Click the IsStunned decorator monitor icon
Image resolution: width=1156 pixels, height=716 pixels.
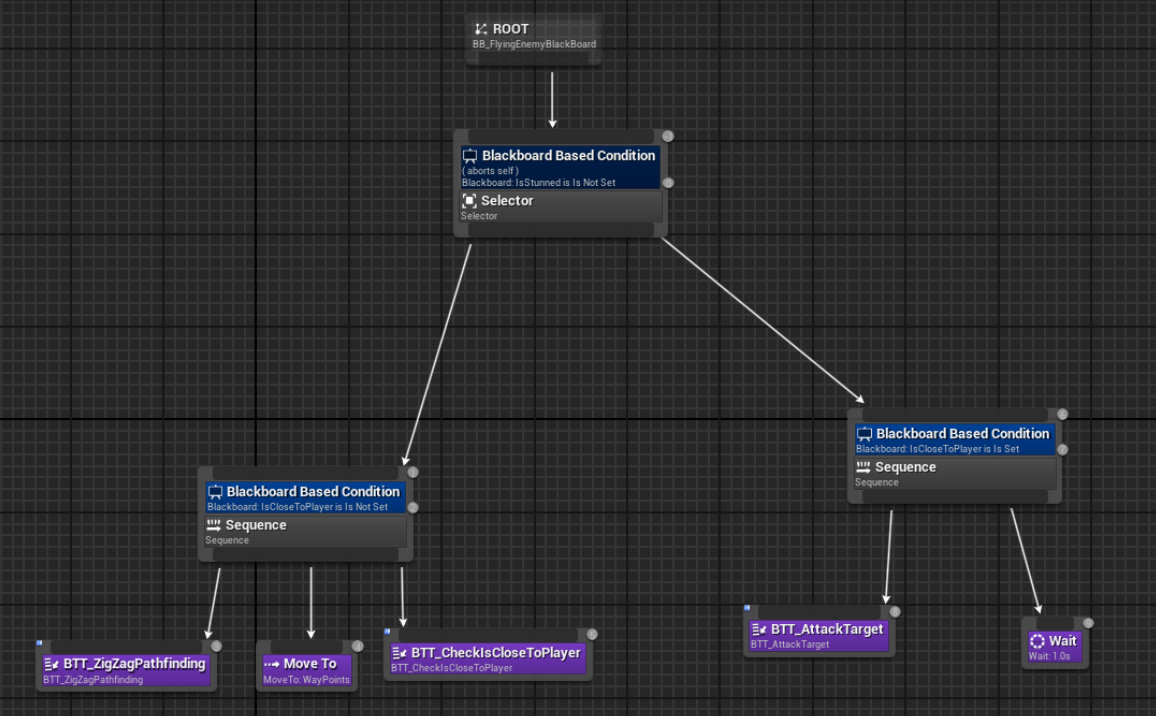470,156
